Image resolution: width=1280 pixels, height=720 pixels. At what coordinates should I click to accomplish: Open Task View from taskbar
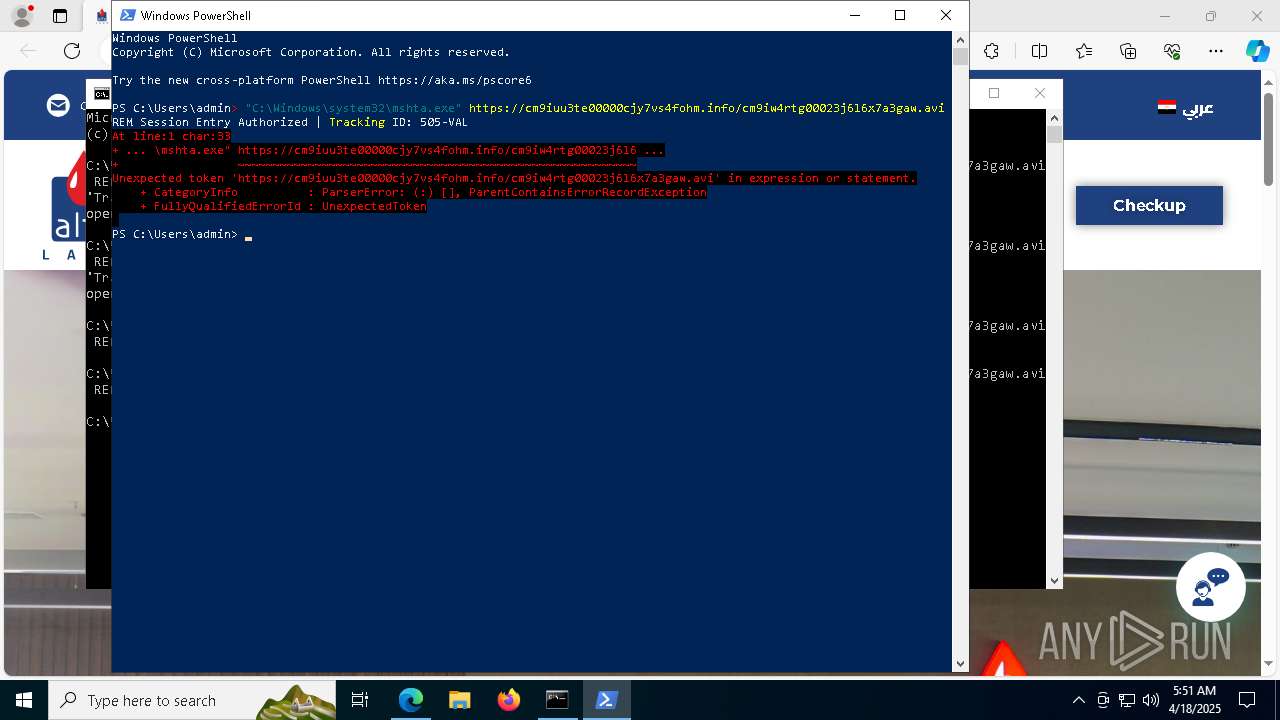(360, 700)
